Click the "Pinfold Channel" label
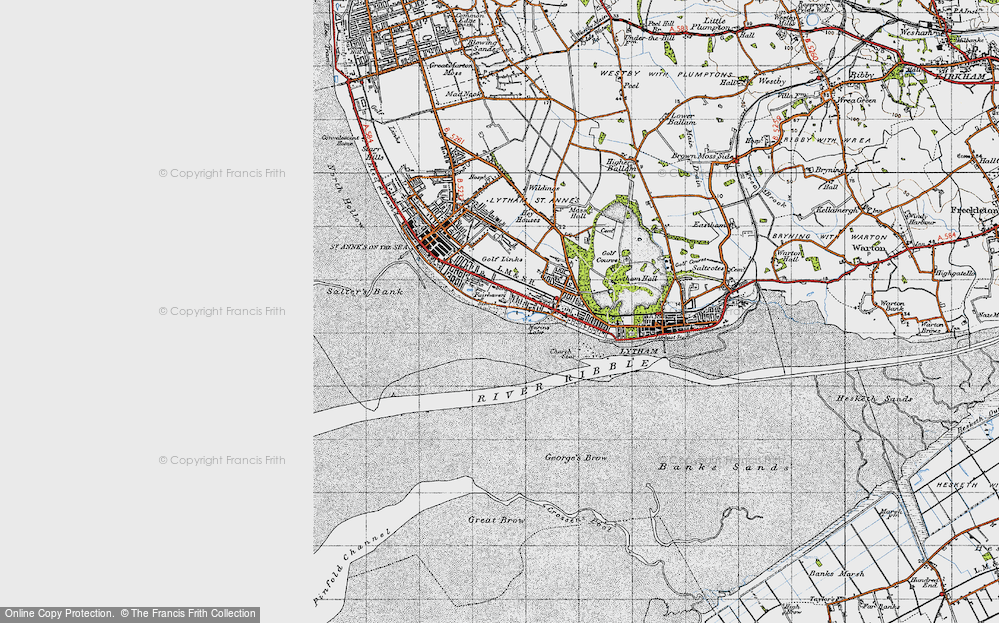999x623 pixels. [351, 566]
